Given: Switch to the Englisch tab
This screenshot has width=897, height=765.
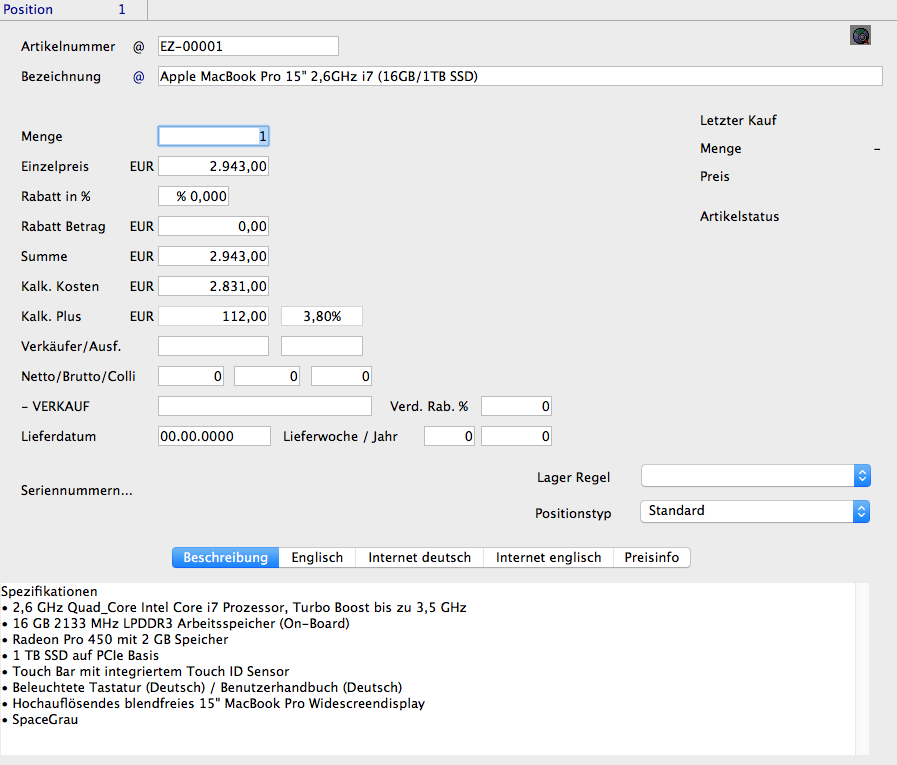Looking at the screenshot, I should (317, 557).
